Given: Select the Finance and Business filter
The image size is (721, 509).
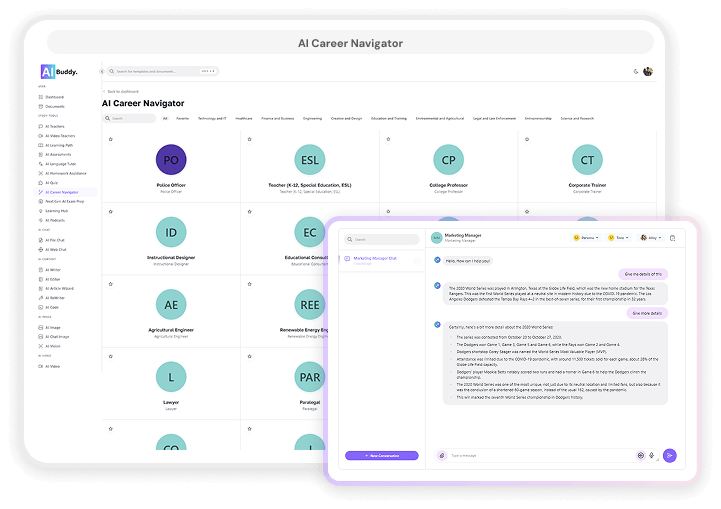Looking at the screenshot, I should coord(278,118).
